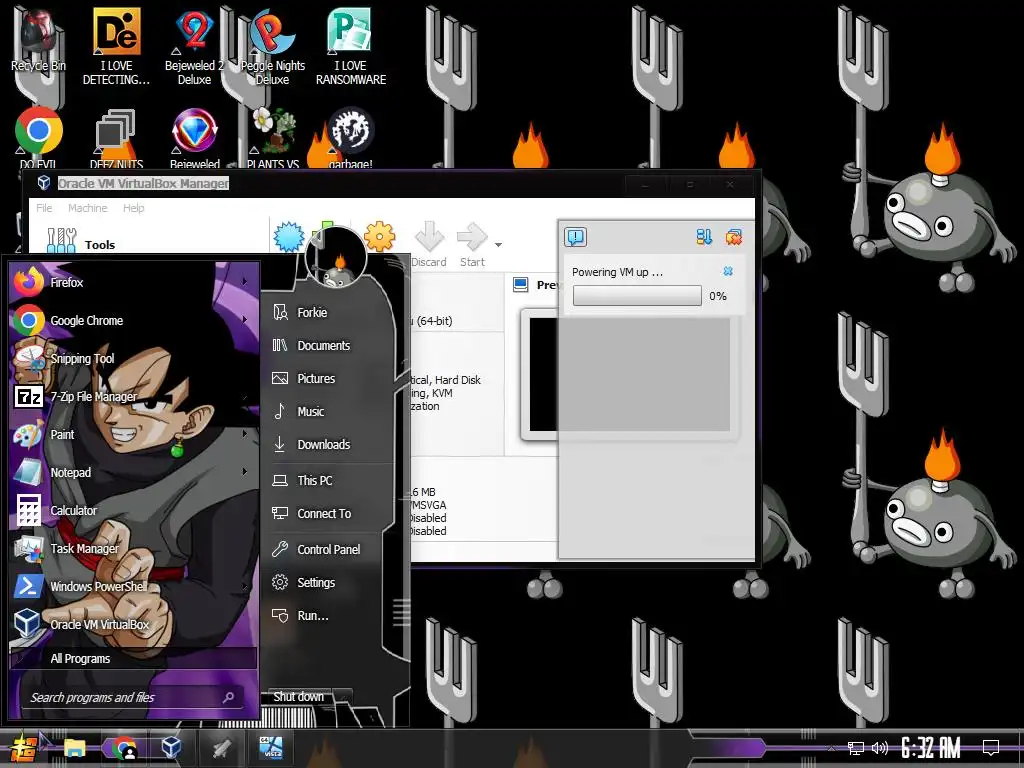Open the Machine menu in VirtualBox Manager
This screenshot has width=1024, height=768.
click(88, 208)
